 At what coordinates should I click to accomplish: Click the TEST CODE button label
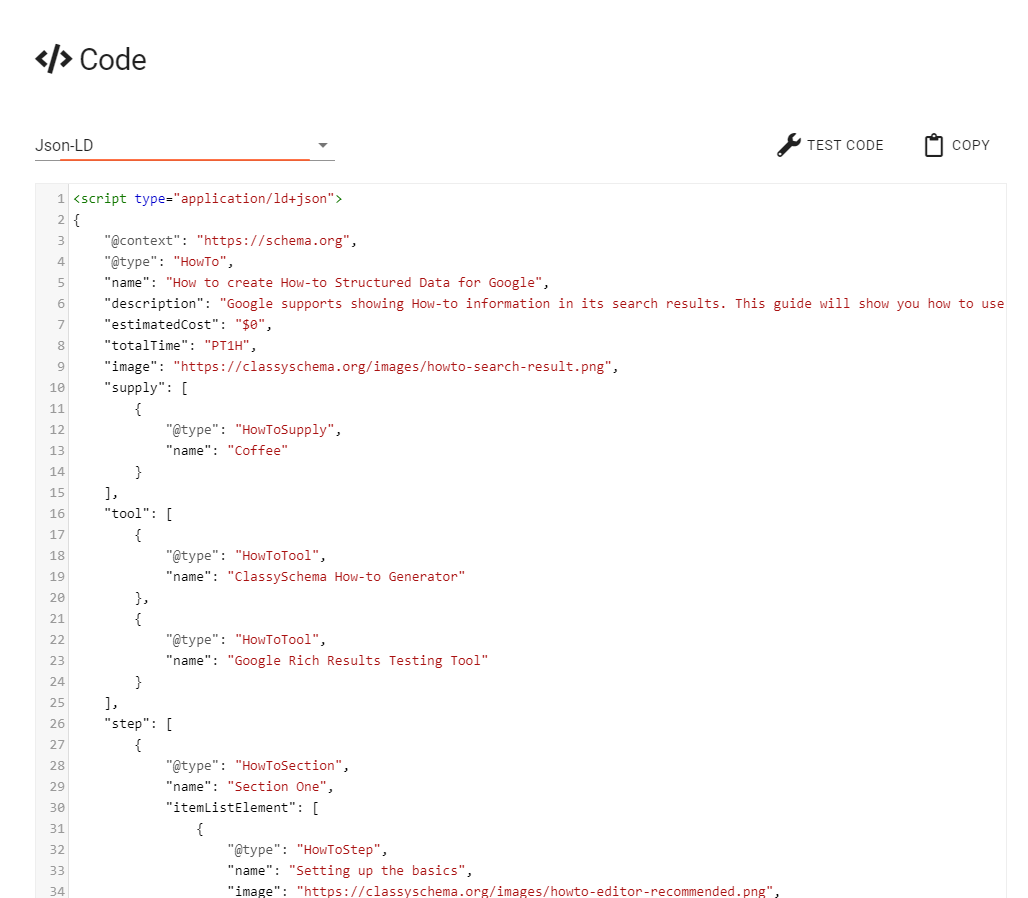[845, 146]
